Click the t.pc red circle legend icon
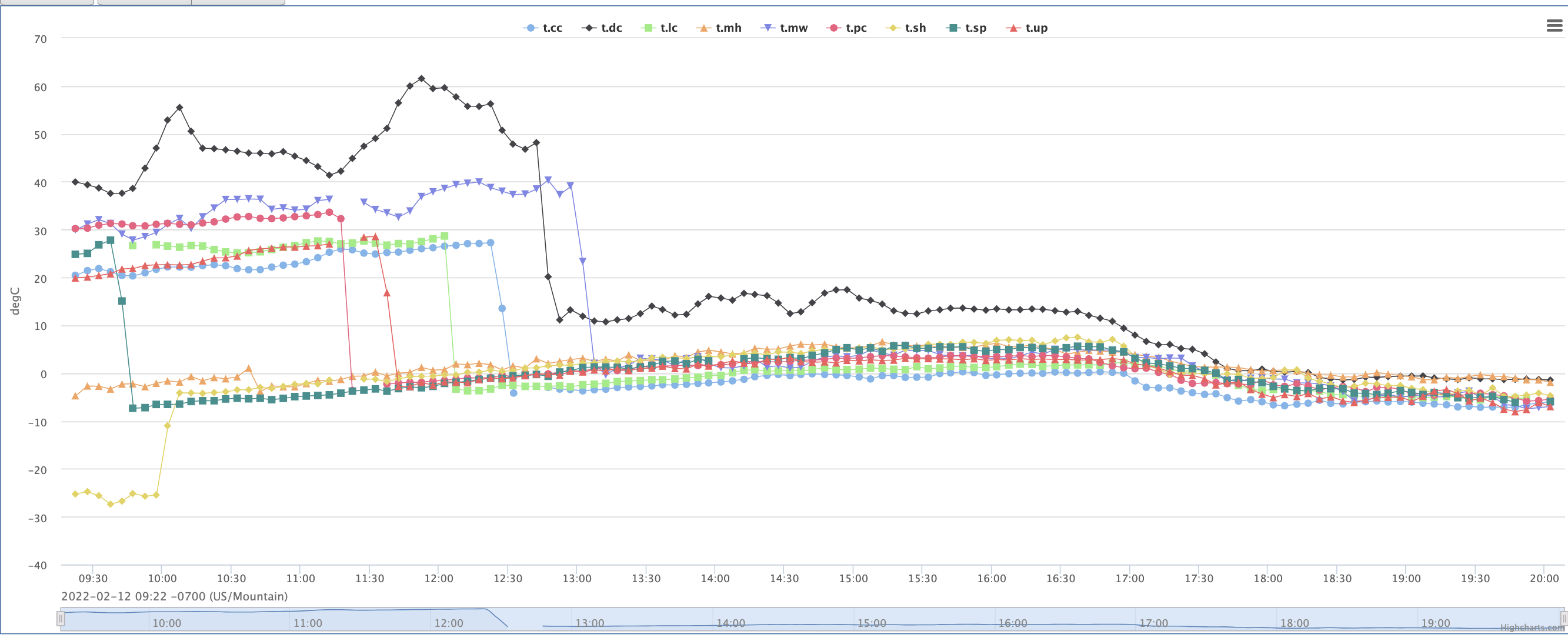This screenshot has width=1568, height=641. point(833,28)
